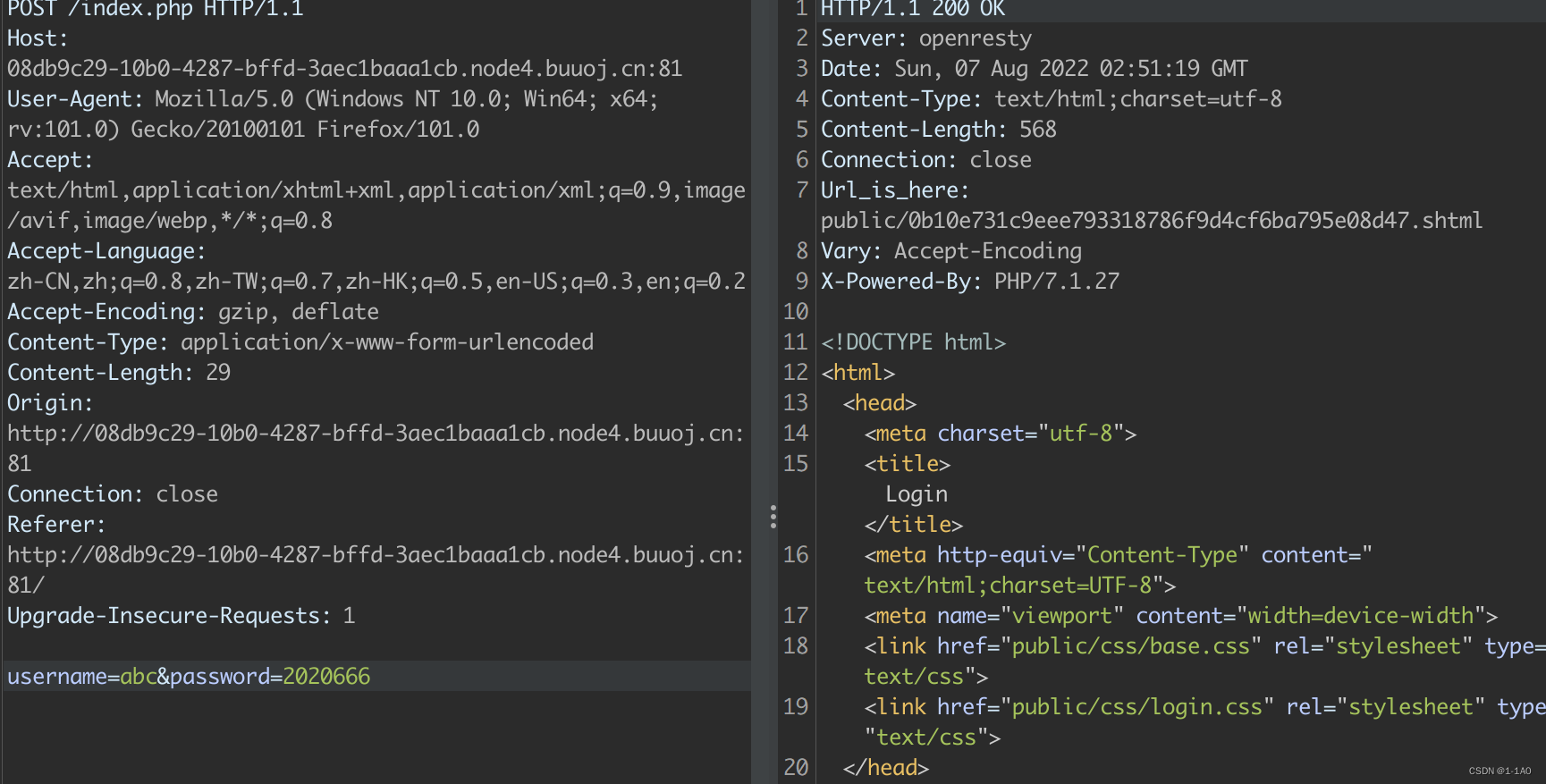The width and height of the screenshot is (1546, 784).
Task: Click the <!DOCTYPE html> line in the response
Action: (x=913, y=342)
